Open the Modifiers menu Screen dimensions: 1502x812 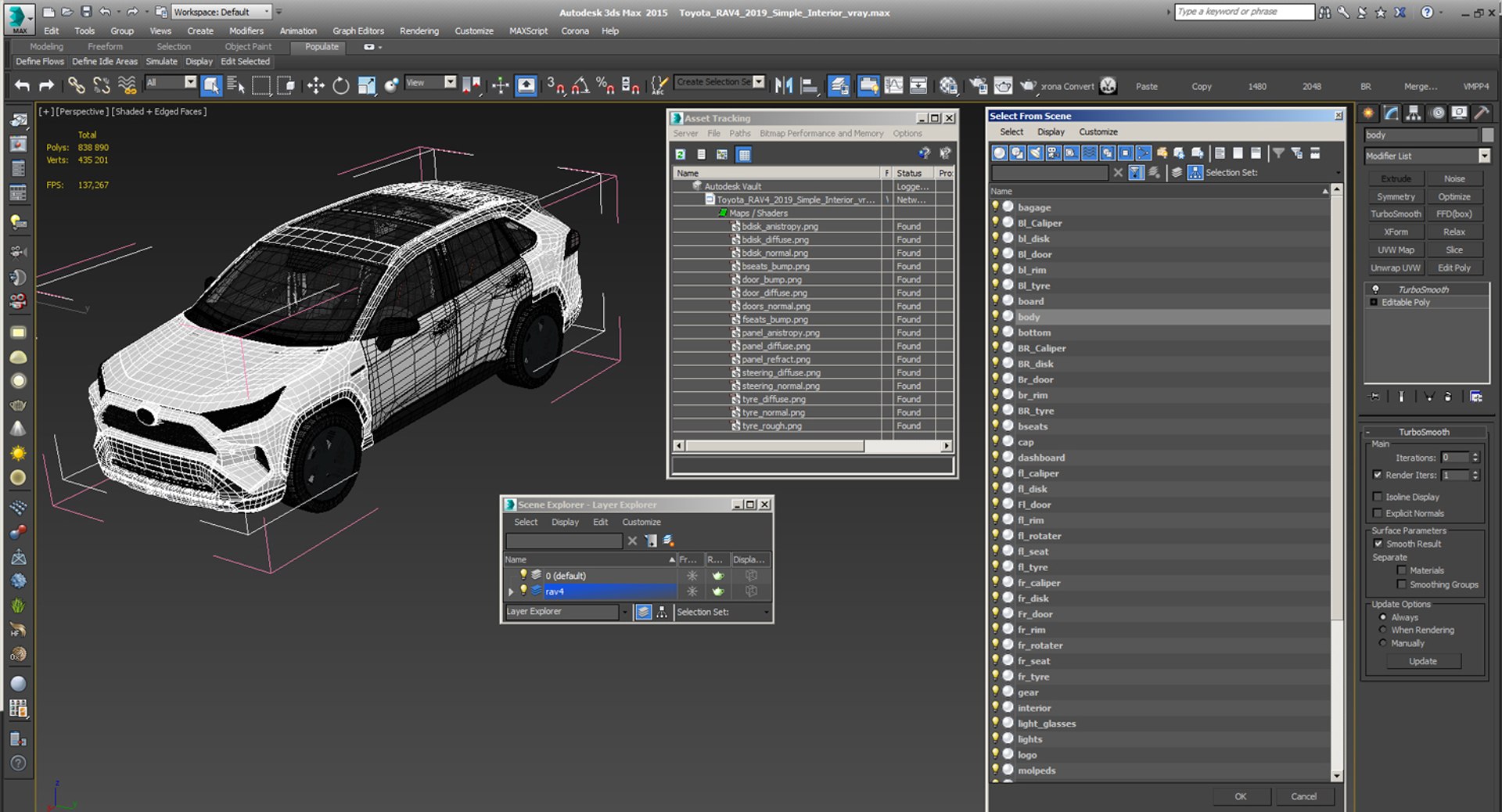point(246,31)
